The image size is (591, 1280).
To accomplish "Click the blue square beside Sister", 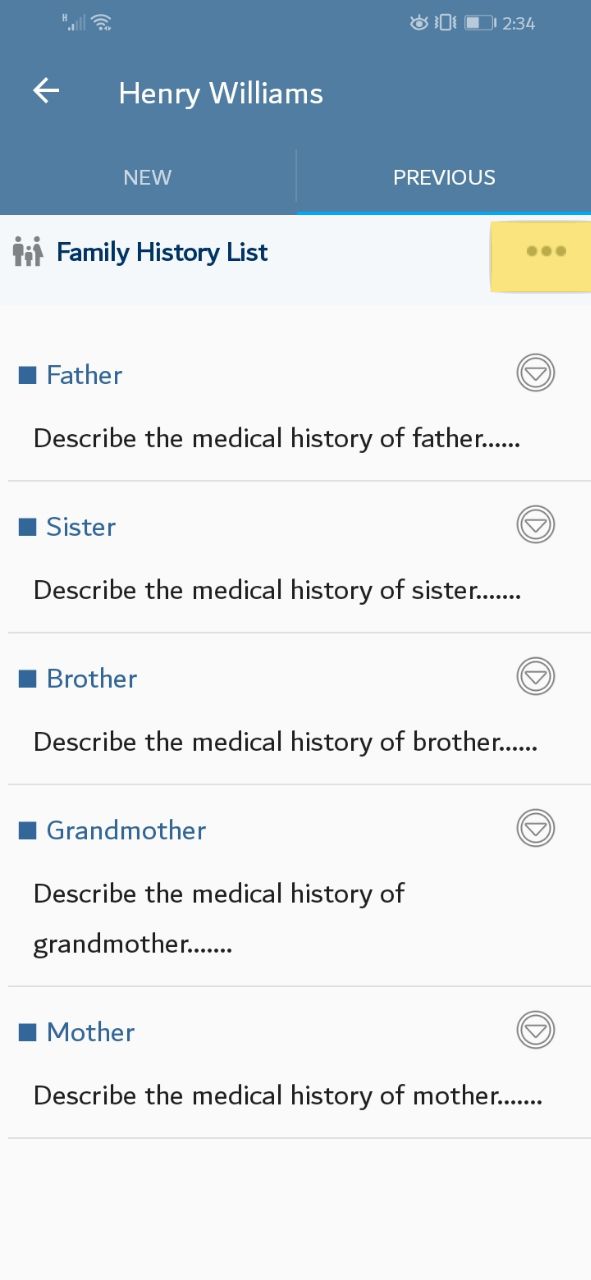I will coord(28,527).
